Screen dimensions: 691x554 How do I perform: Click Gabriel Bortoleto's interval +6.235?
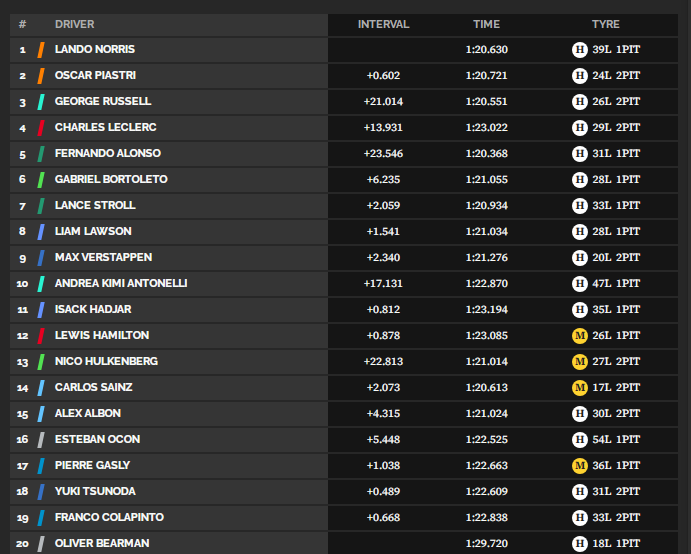[x=383, y=179]
